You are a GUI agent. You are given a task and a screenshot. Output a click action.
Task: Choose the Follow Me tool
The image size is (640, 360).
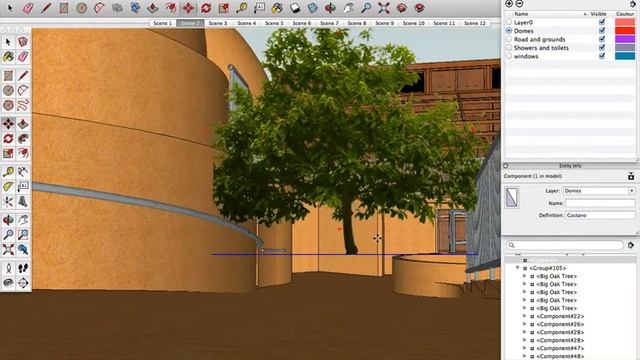point(23,138)
